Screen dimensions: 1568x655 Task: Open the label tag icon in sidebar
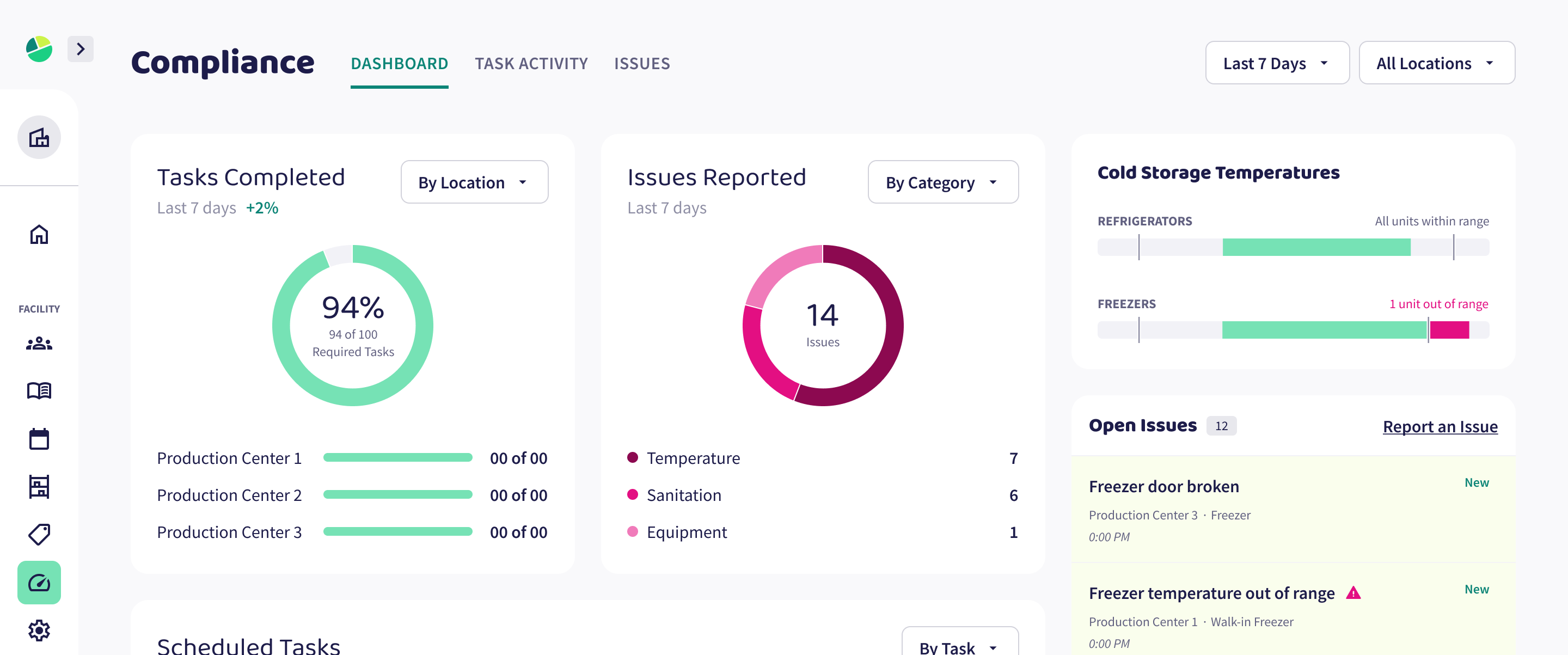coord(39,535)
